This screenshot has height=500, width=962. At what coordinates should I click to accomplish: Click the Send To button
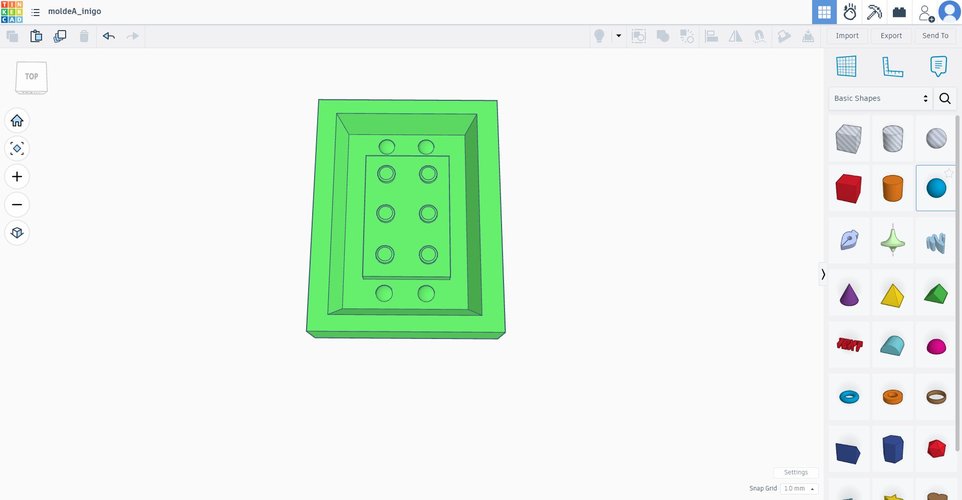tap(935, 36)
